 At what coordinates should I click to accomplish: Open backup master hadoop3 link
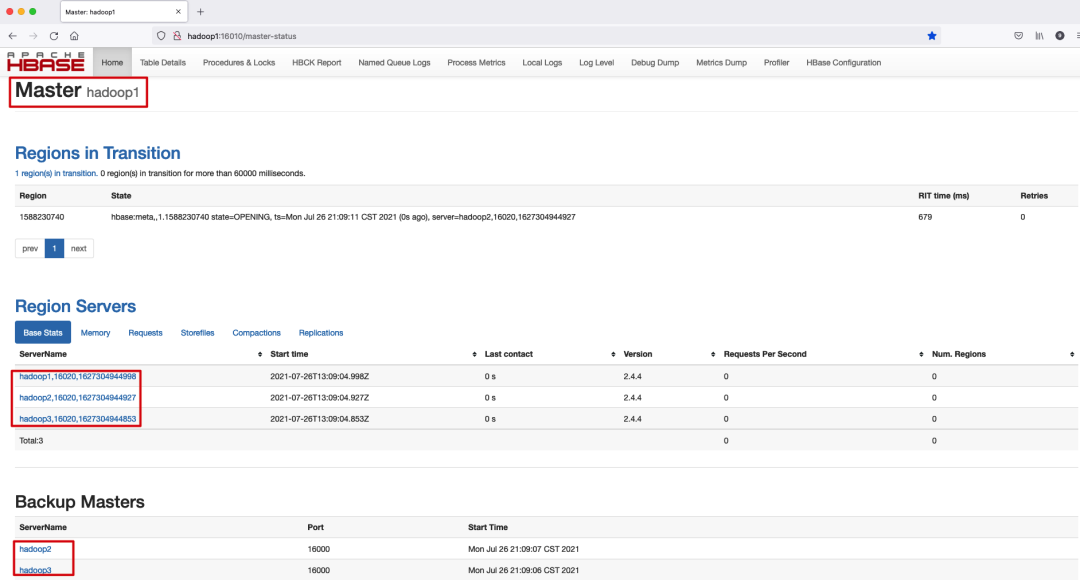[x=35, y=570]
